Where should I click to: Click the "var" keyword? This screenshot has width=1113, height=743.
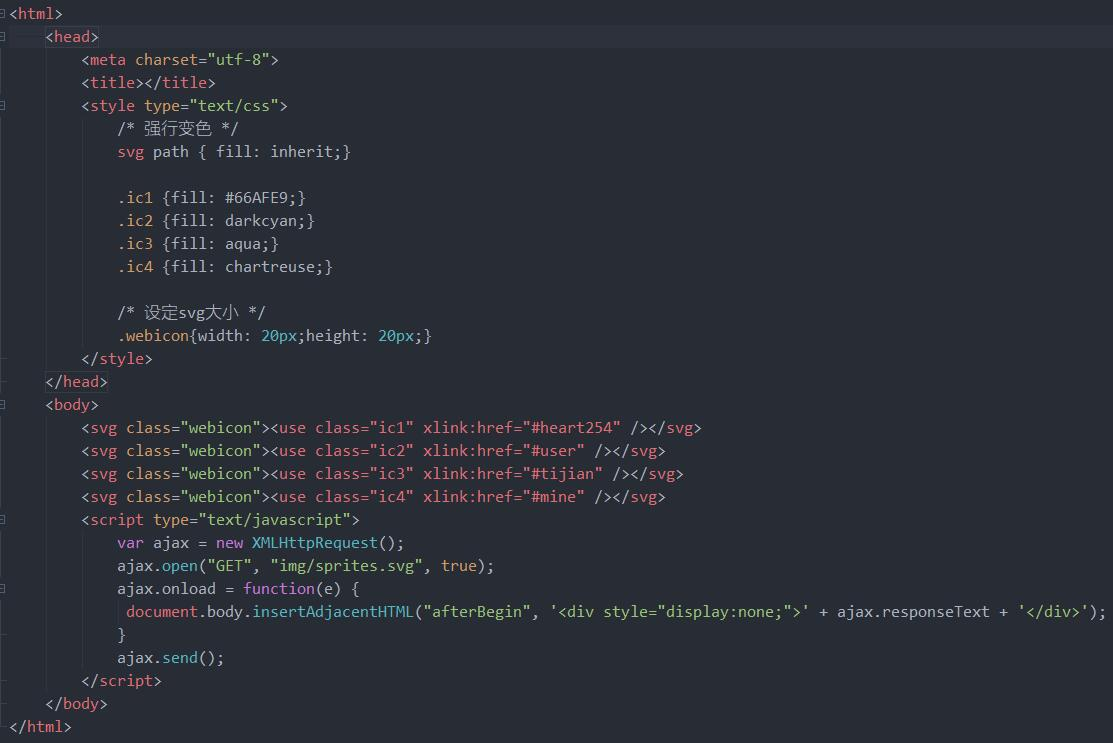[131, 543]
